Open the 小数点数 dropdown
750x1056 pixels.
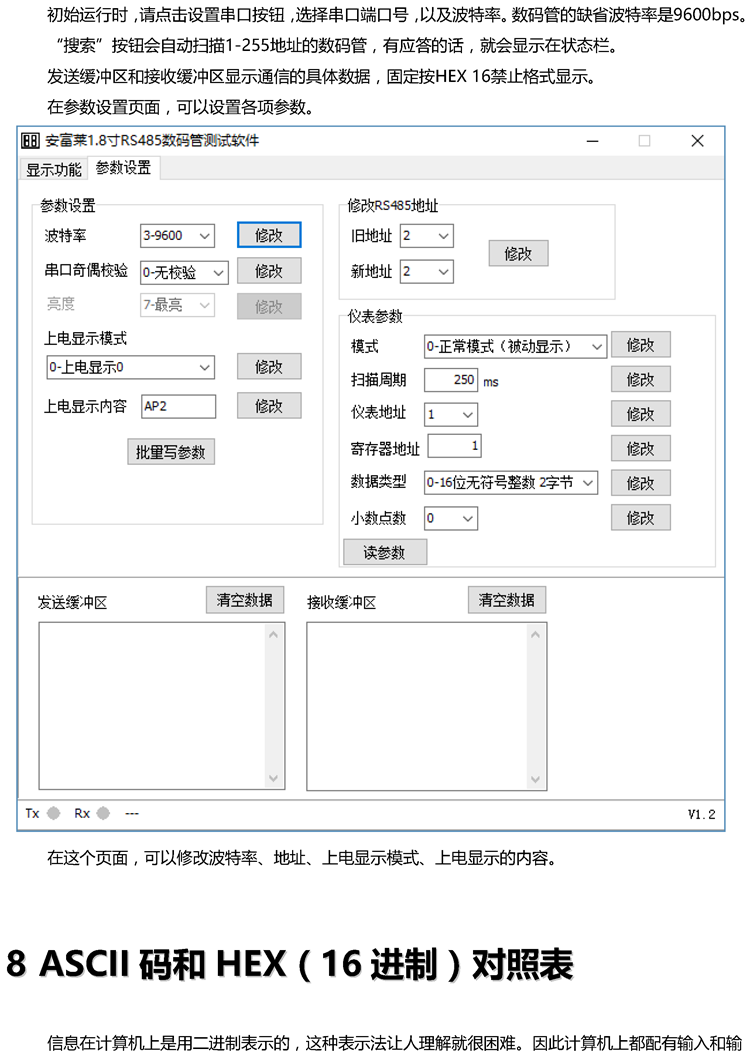451,518
